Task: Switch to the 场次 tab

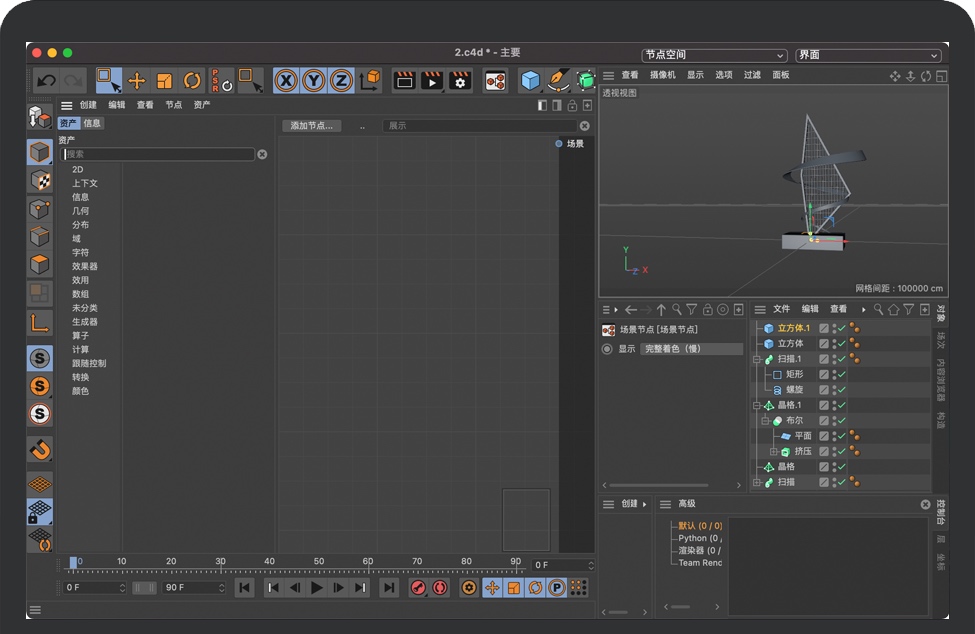Action: point(941,341)
